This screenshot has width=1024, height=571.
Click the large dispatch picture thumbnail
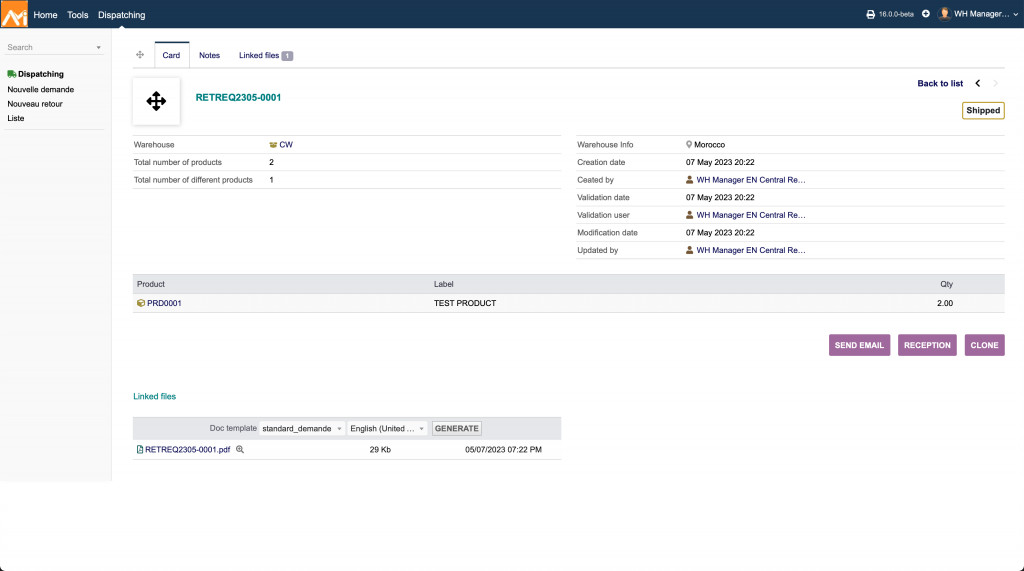tap(156, 101)
